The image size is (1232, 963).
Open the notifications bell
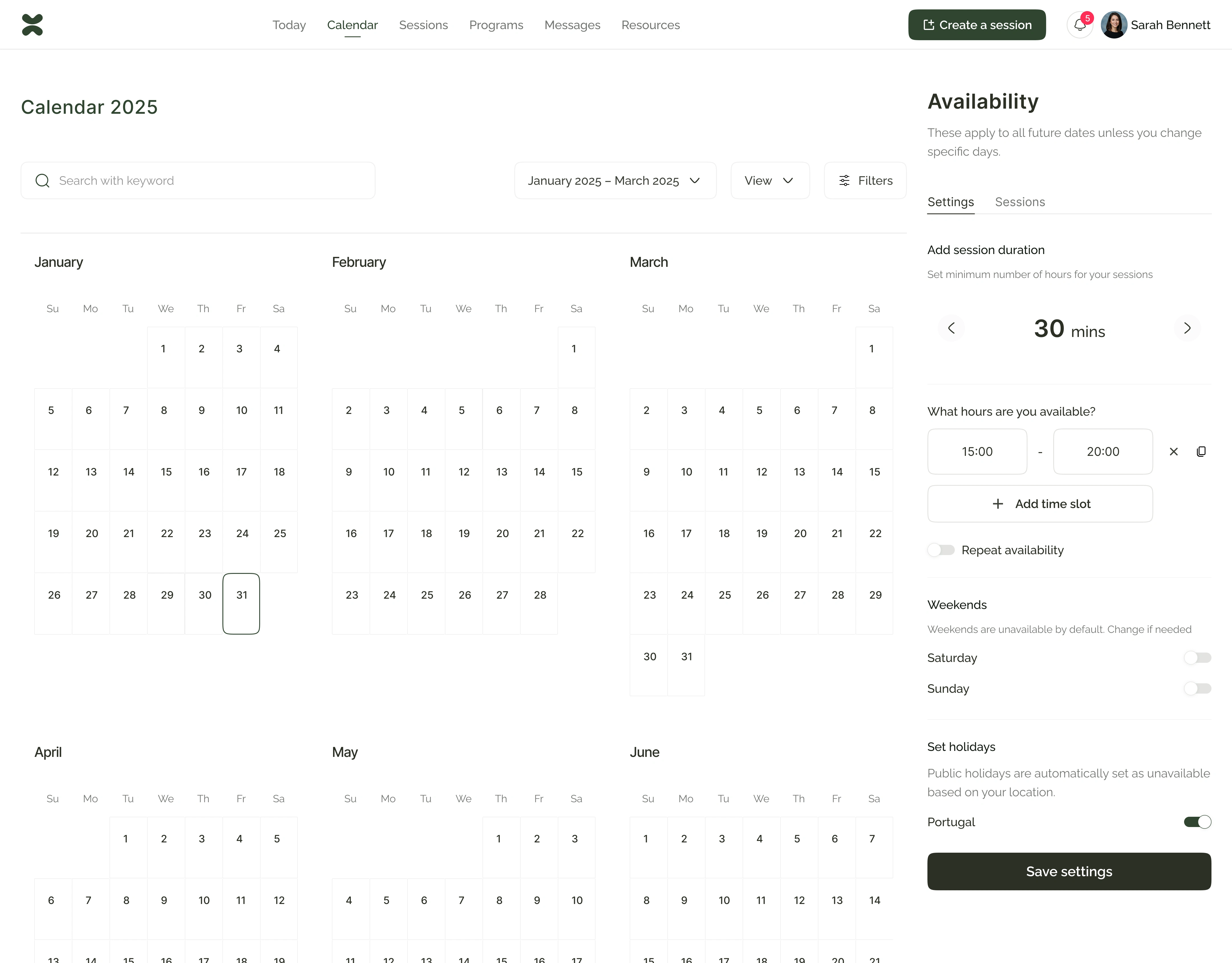(x=1080, y=25)
